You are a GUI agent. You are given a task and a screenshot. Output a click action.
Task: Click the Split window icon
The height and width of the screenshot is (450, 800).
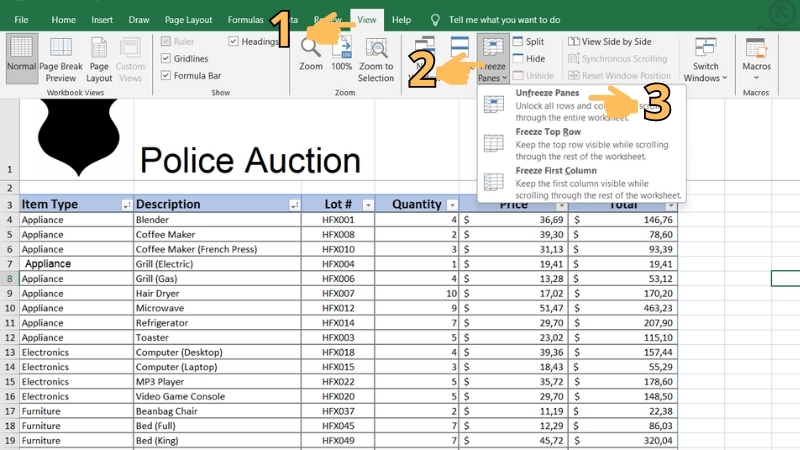(x=518, y=42)
